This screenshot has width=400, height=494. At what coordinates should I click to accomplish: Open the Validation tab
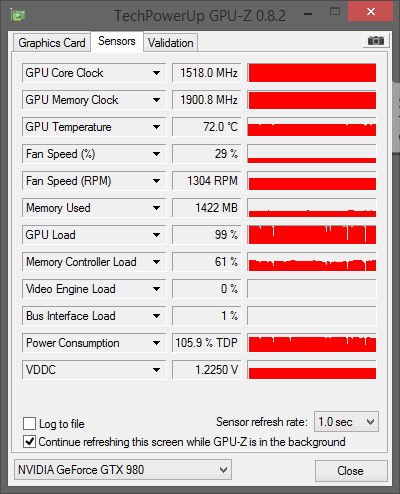tap(171, 43)
